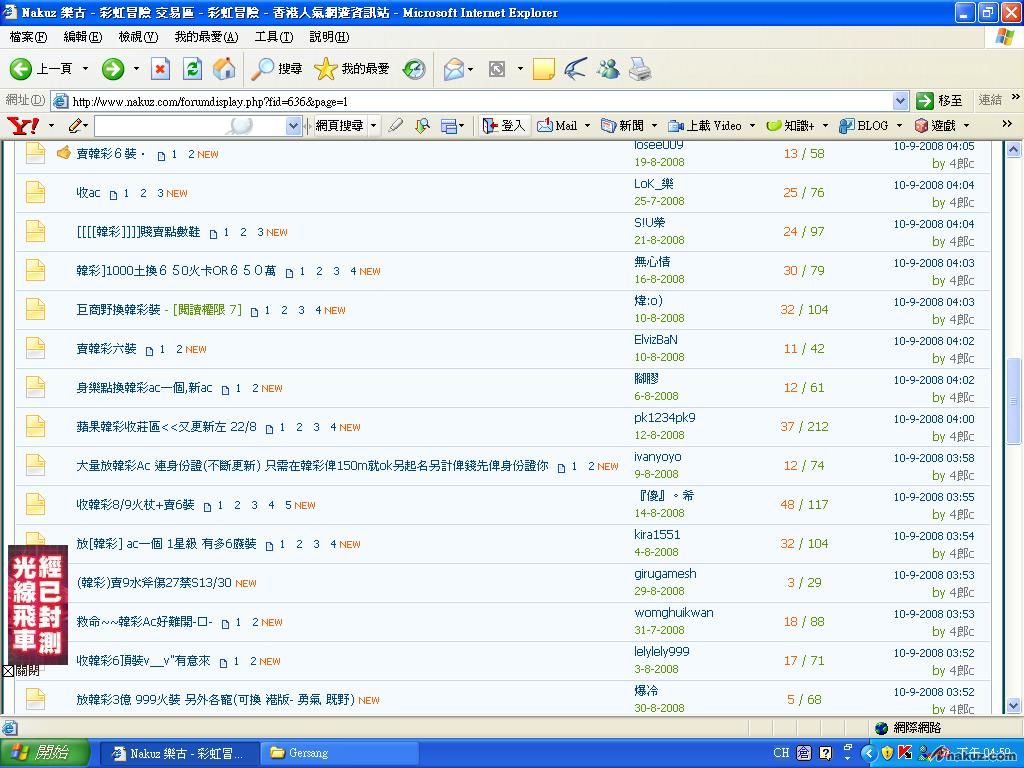Click the vertical scrollbar thumb

click(1013, 400)
